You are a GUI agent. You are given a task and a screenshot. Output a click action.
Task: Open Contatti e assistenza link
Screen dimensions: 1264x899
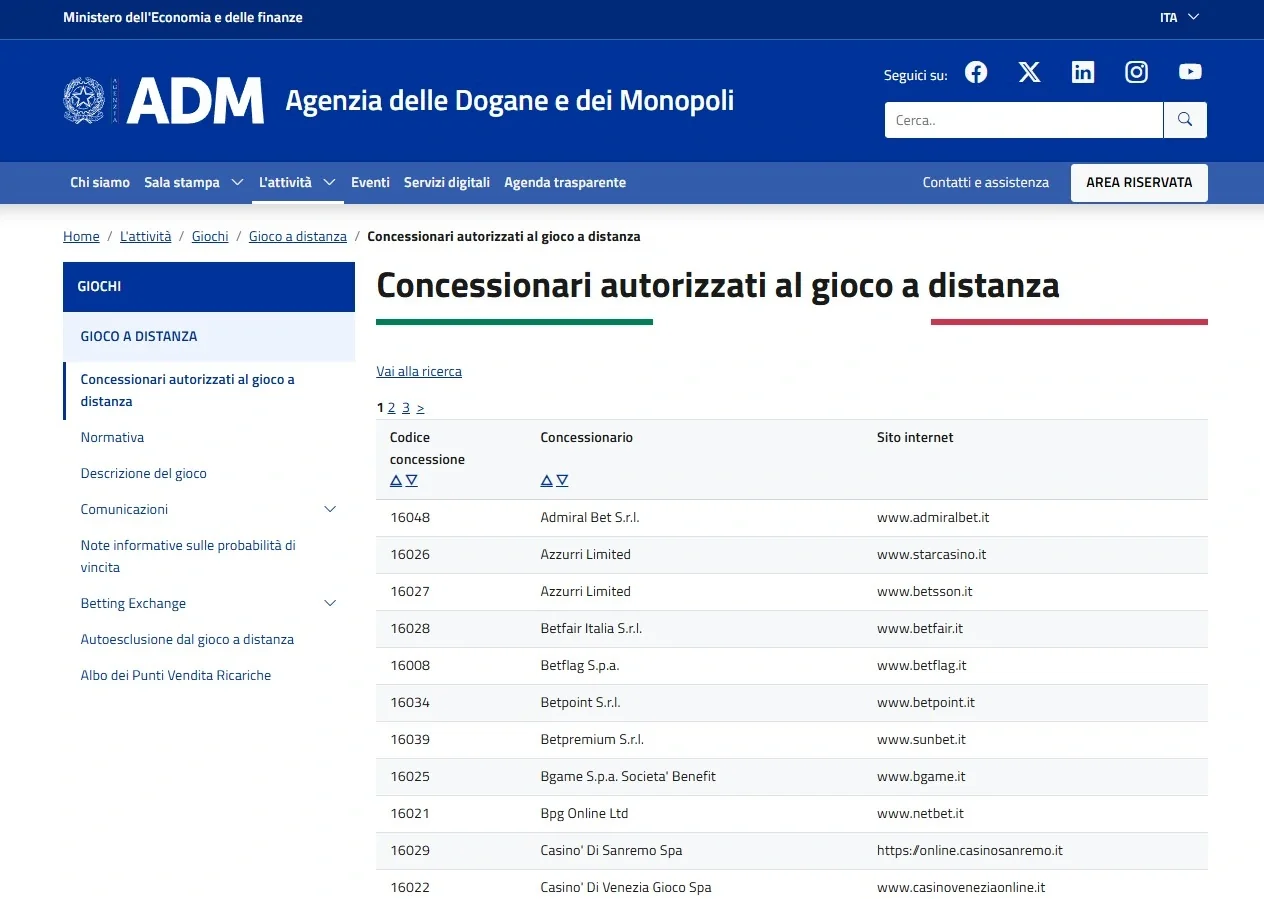(x=986, y=183)
